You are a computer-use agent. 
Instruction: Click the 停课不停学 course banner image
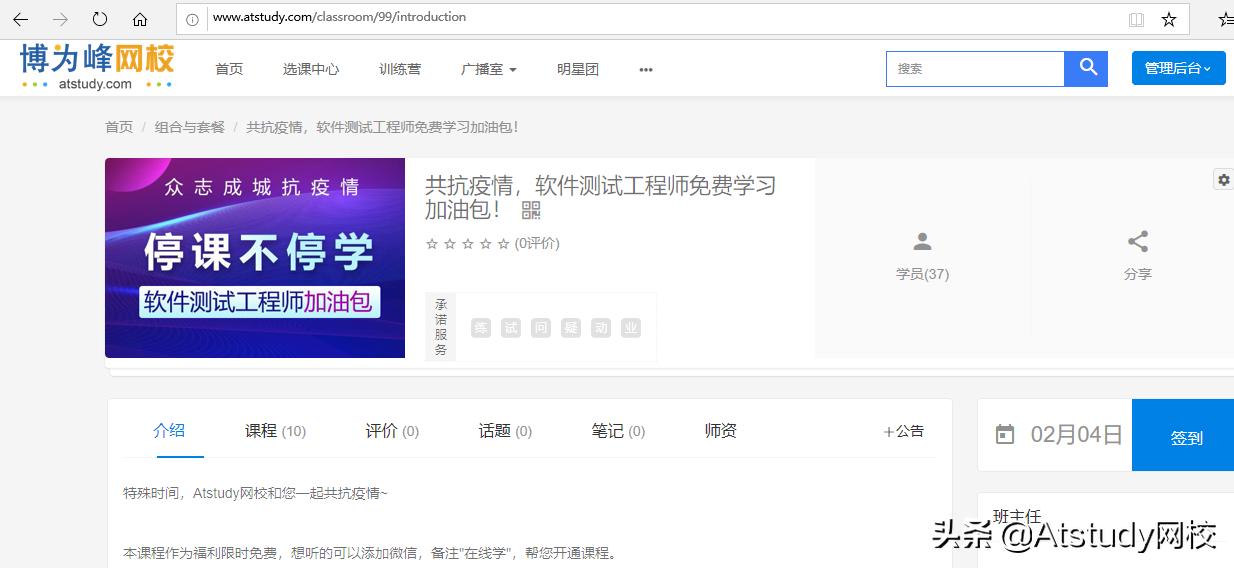tap(255, 258)
